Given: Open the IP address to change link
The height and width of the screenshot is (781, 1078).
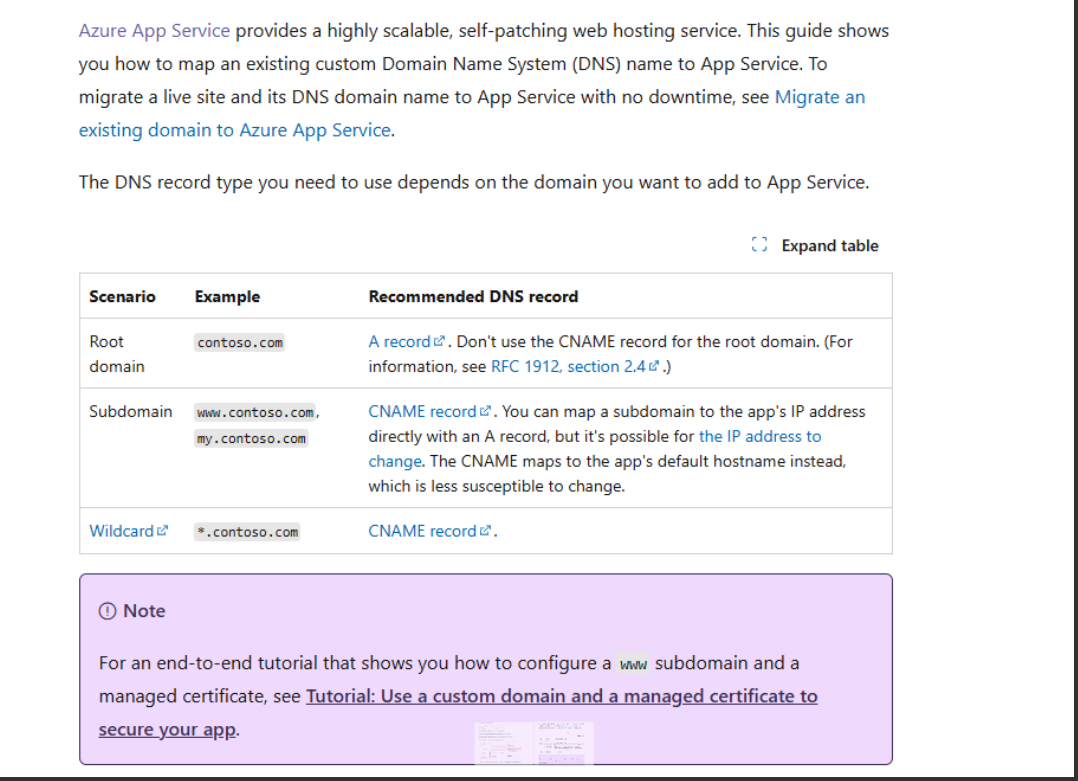Looking at the screenshot, I should click(x=760, y=437).
